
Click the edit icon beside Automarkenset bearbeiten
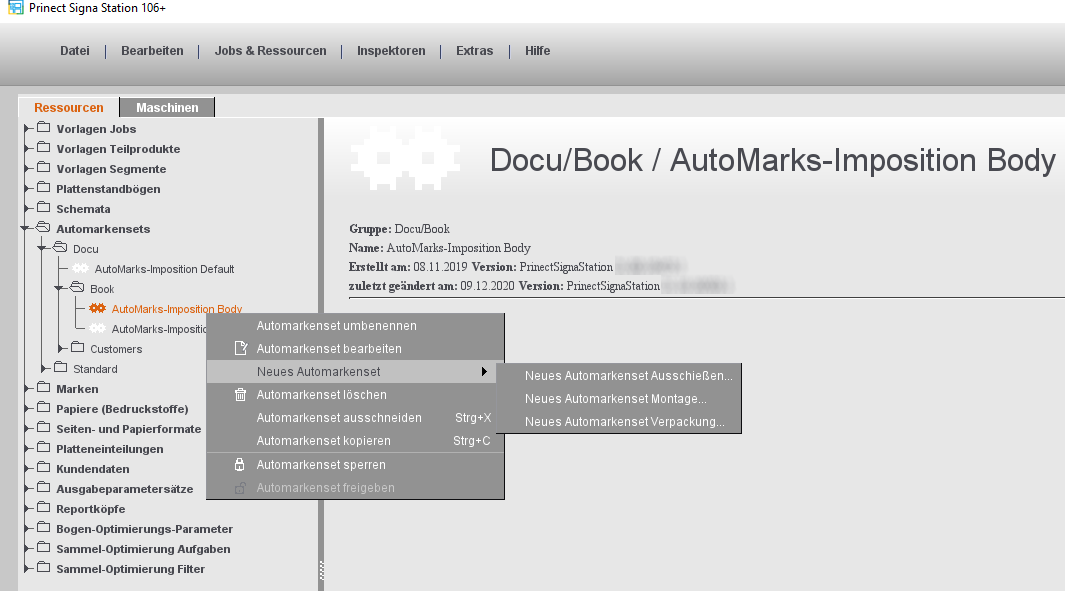pos(240,348)
